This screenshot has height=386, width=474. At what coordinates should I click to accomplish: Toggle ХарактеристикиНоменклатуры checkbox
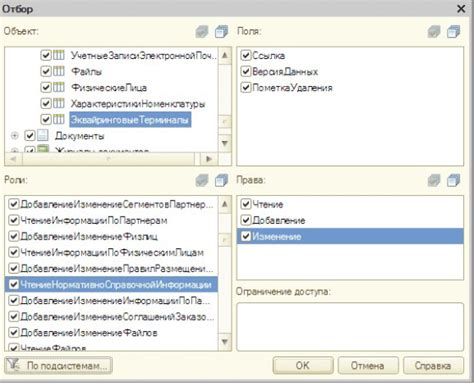click(46, 103)
